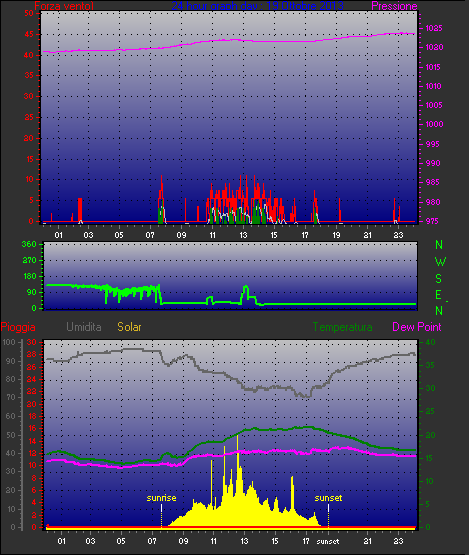Click the Forza vento legend label
Screen dimensions: 469x555
pos(64,6)
